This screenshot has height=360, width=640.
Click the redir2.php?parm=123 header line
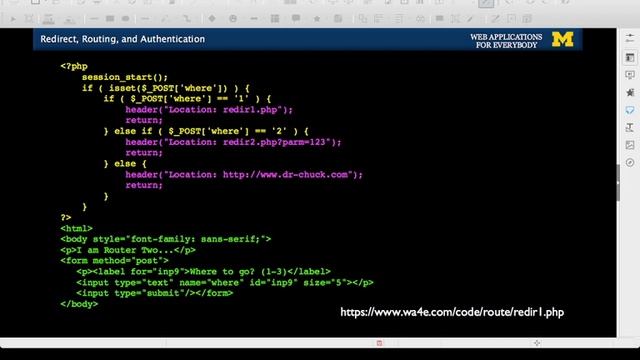(x=233, y=142)
